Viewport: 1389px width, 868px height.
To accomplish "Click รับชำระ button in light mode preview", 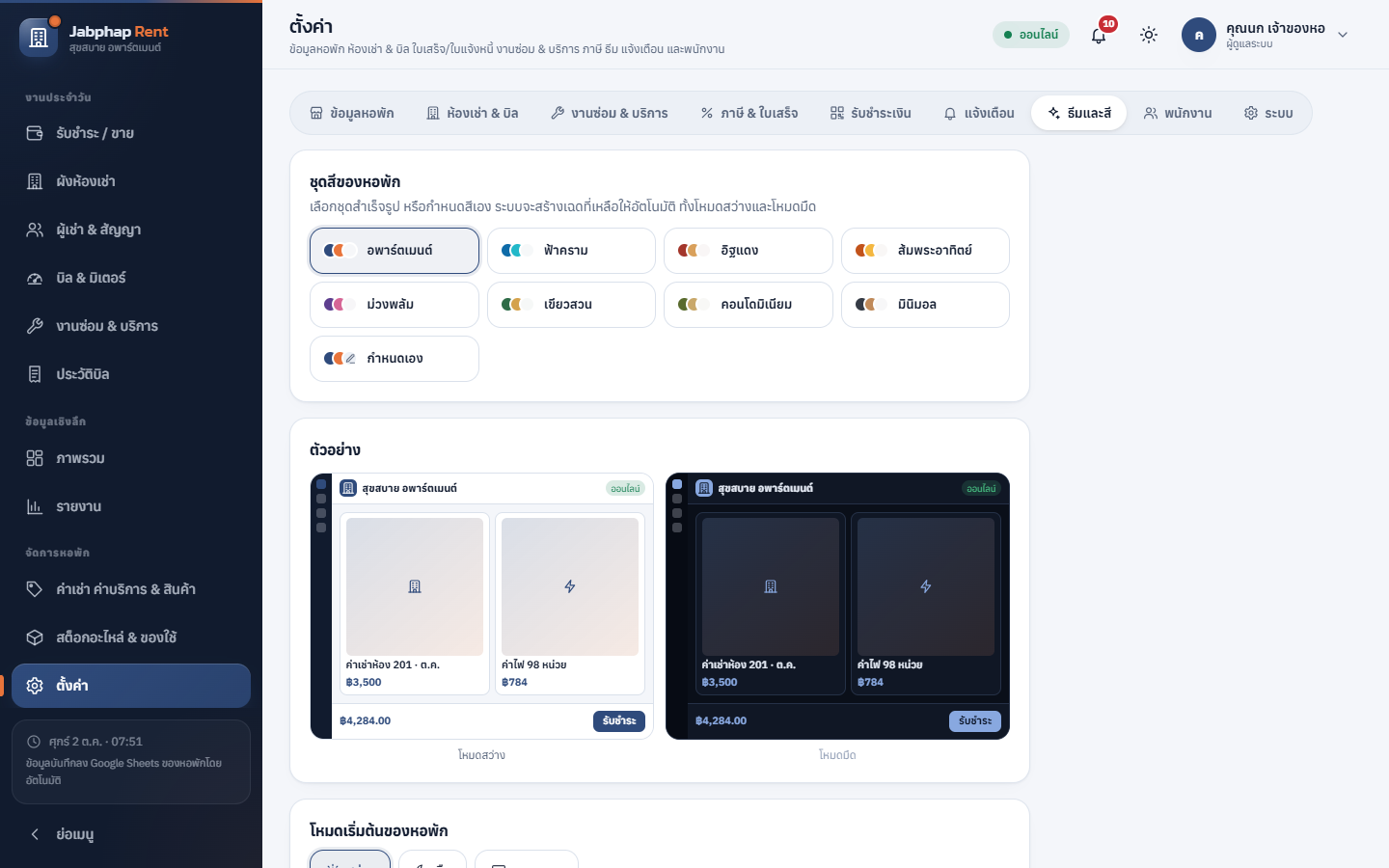I will click(619, 721).
